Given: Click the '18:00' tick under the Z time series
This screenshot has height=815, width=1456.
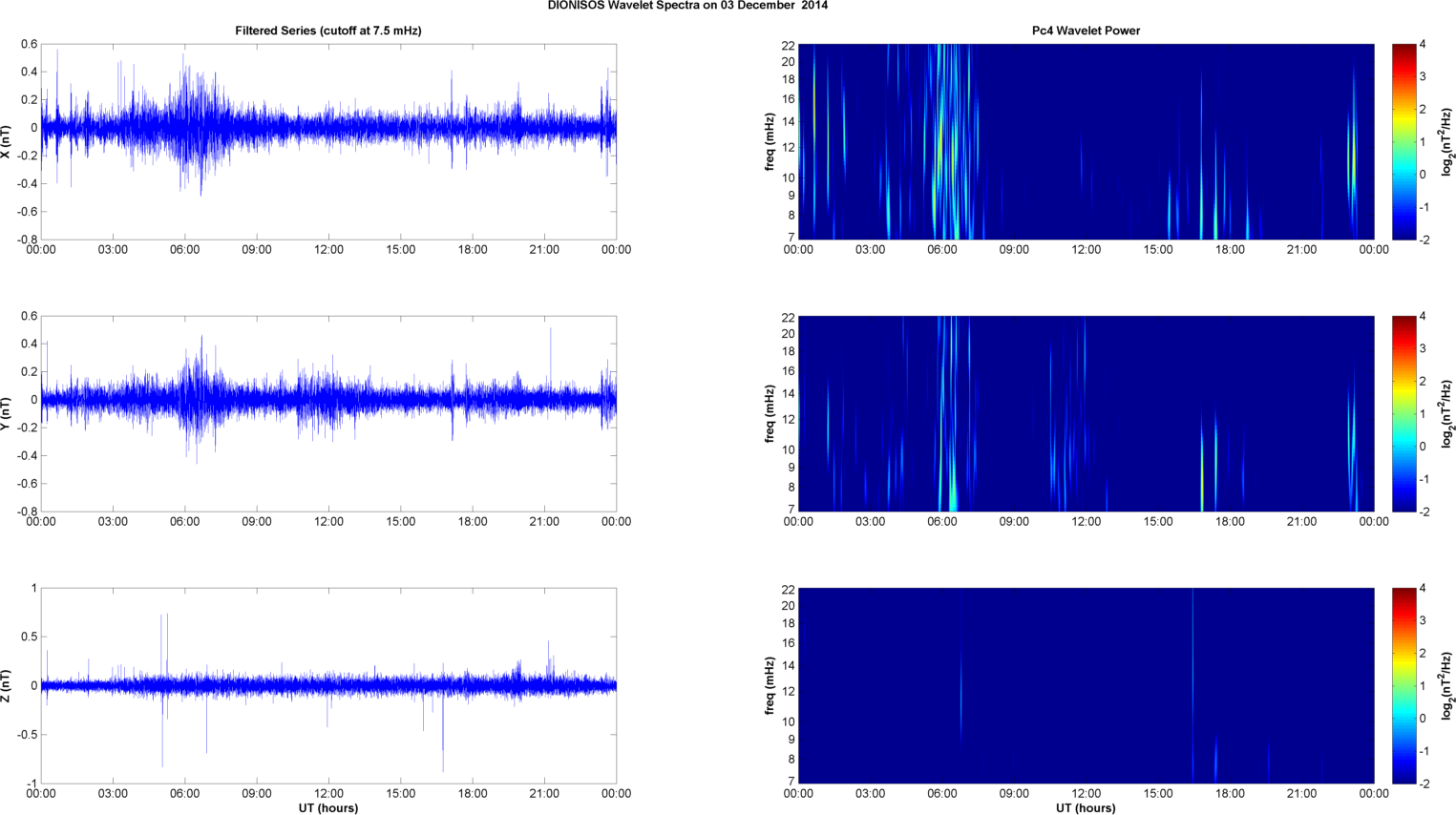Looking at the screenshot, I should (x=473, y=794).
